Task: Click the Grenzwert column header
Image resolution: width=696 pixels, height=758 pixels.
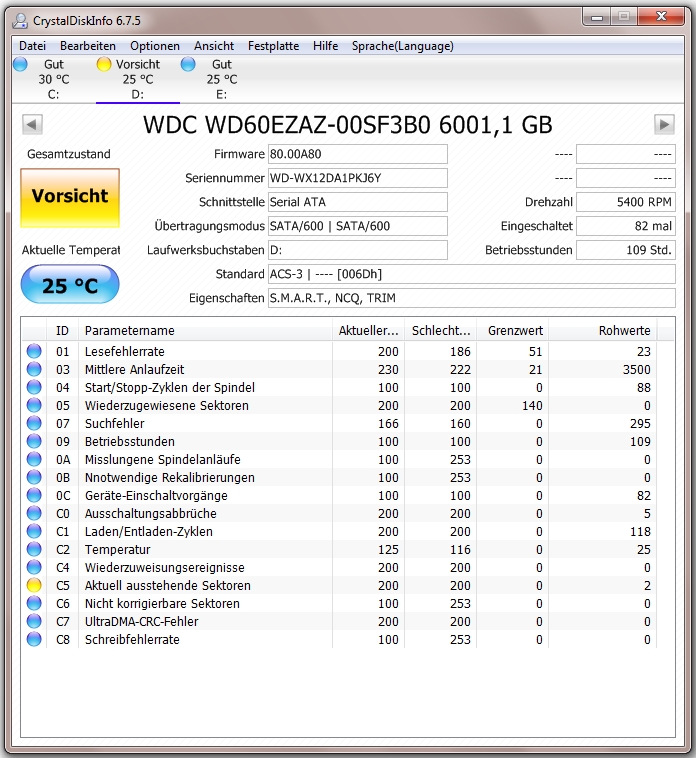Action: pos(512,331)
